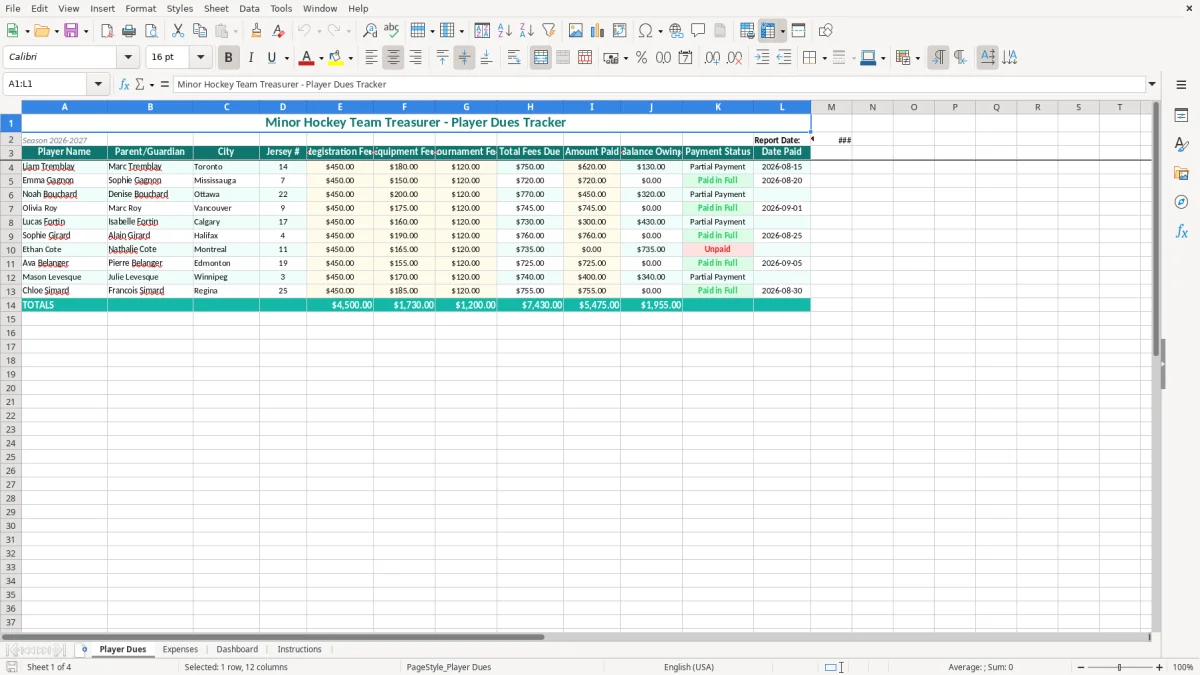The height and width of the screenshot is (675, 1200).
Task: Open the Conditional Formatting dropdown arrow
Action: 917,58
